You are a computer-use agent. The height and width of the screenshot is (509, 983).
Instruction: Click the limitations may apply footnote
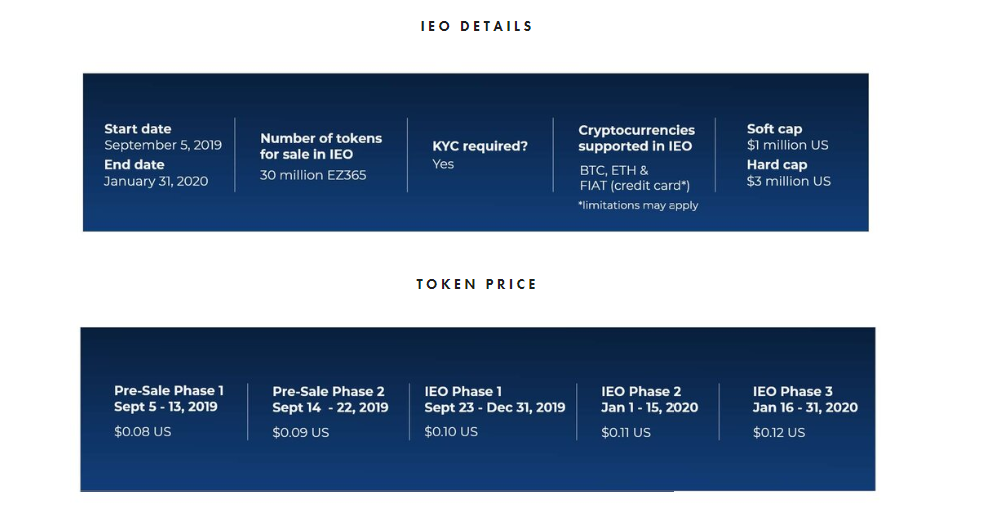pos(638,206)
